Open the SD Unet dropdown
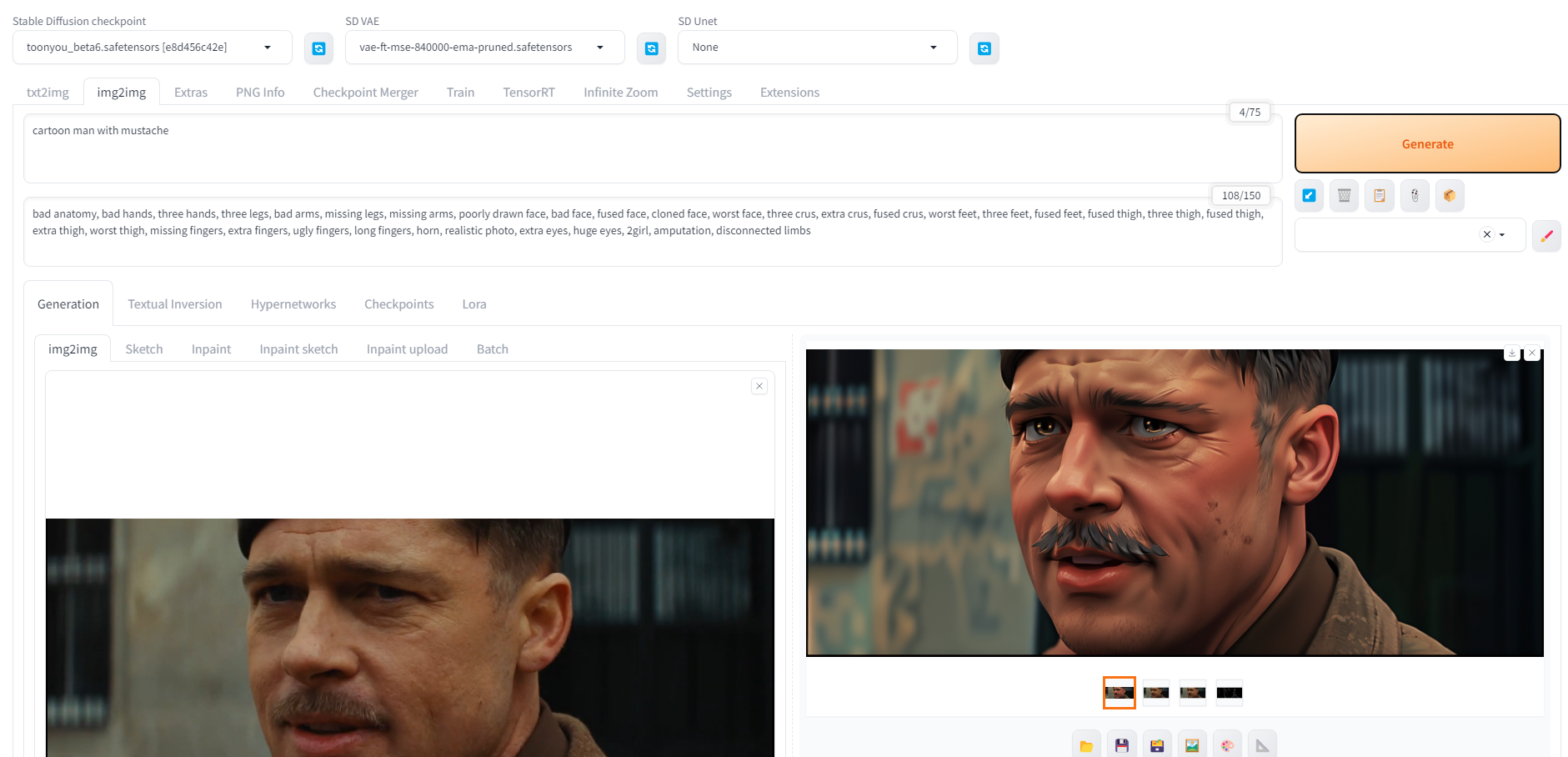 tap(933, 48)
